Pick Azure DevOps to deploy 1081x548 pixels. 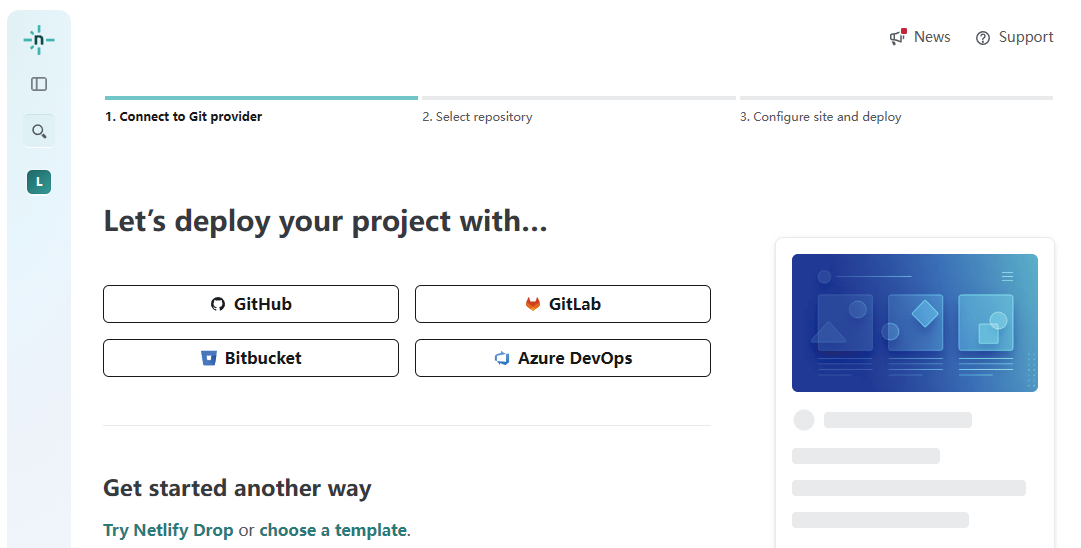tap(563, 358)
